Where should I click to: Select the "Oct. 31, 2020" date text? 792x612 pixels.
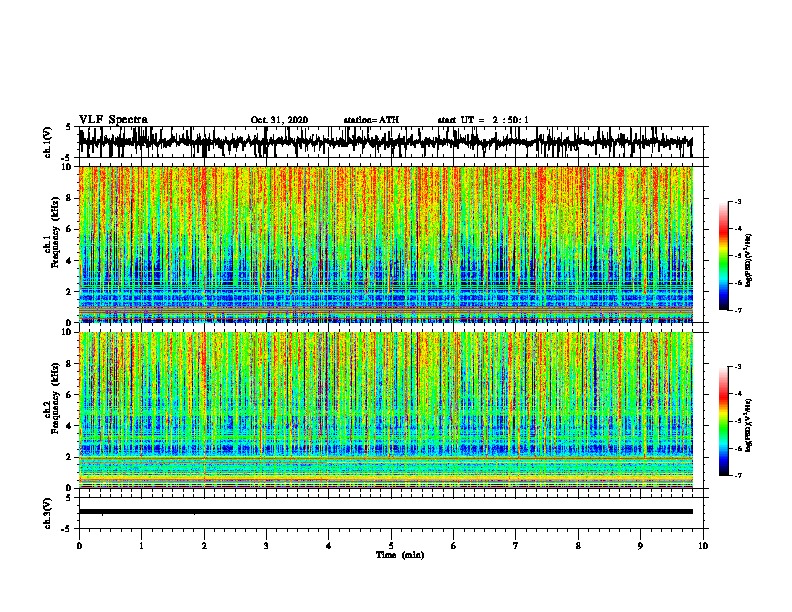click(x=279, y=120)
